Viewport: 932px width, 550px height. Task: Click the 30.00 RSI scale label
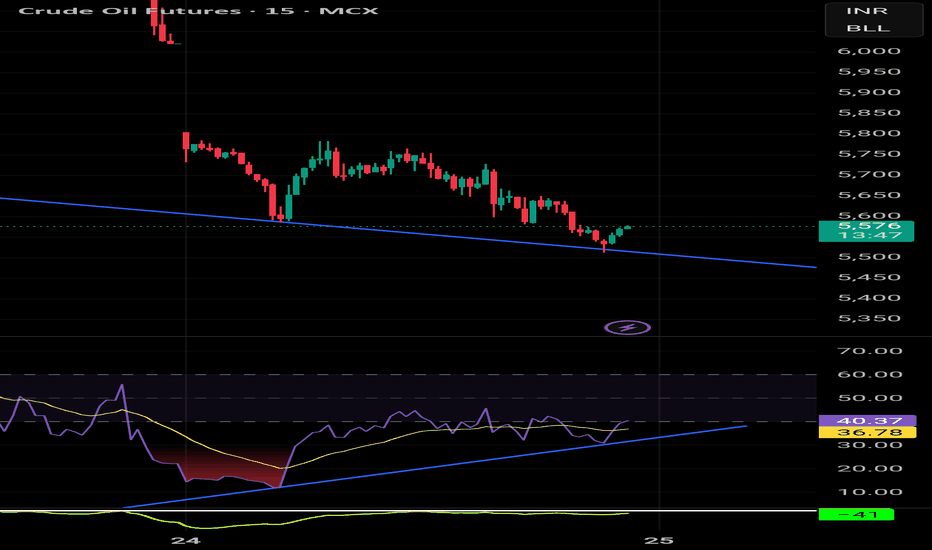(x=870, y=445)
